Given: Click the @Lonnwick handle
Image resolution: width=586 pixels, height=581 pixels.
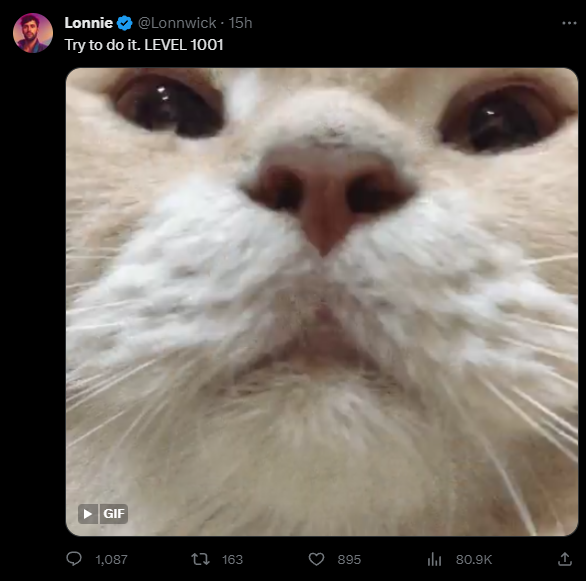Looking at the screenshot, I should [x=177, y=23].
